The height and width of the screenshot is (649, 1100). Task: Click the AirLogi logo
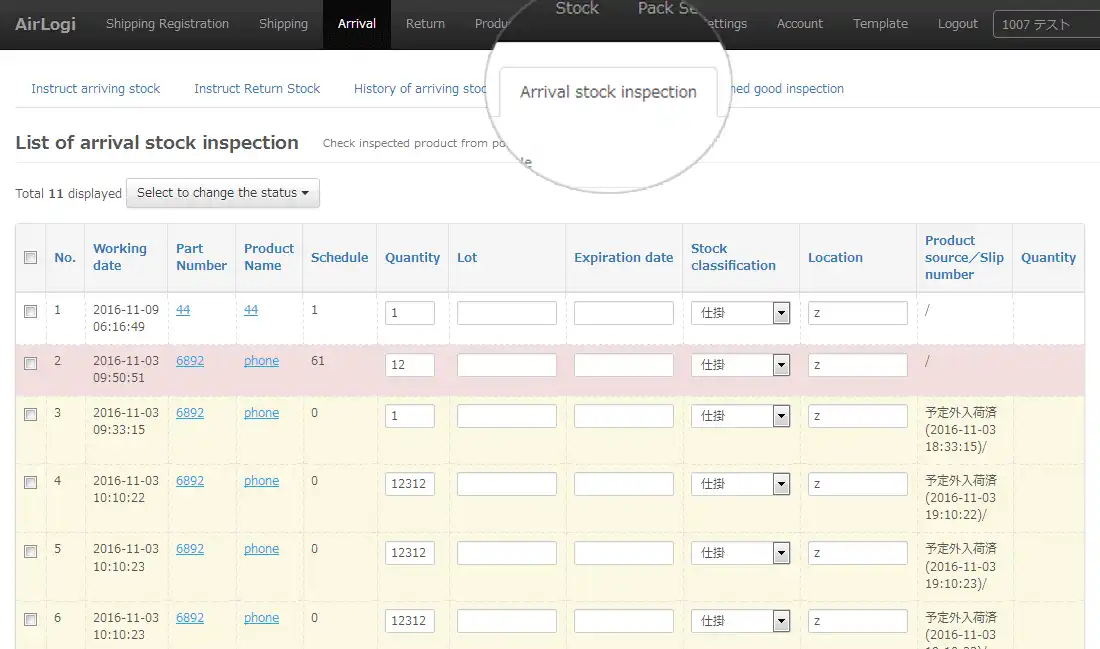46,24
